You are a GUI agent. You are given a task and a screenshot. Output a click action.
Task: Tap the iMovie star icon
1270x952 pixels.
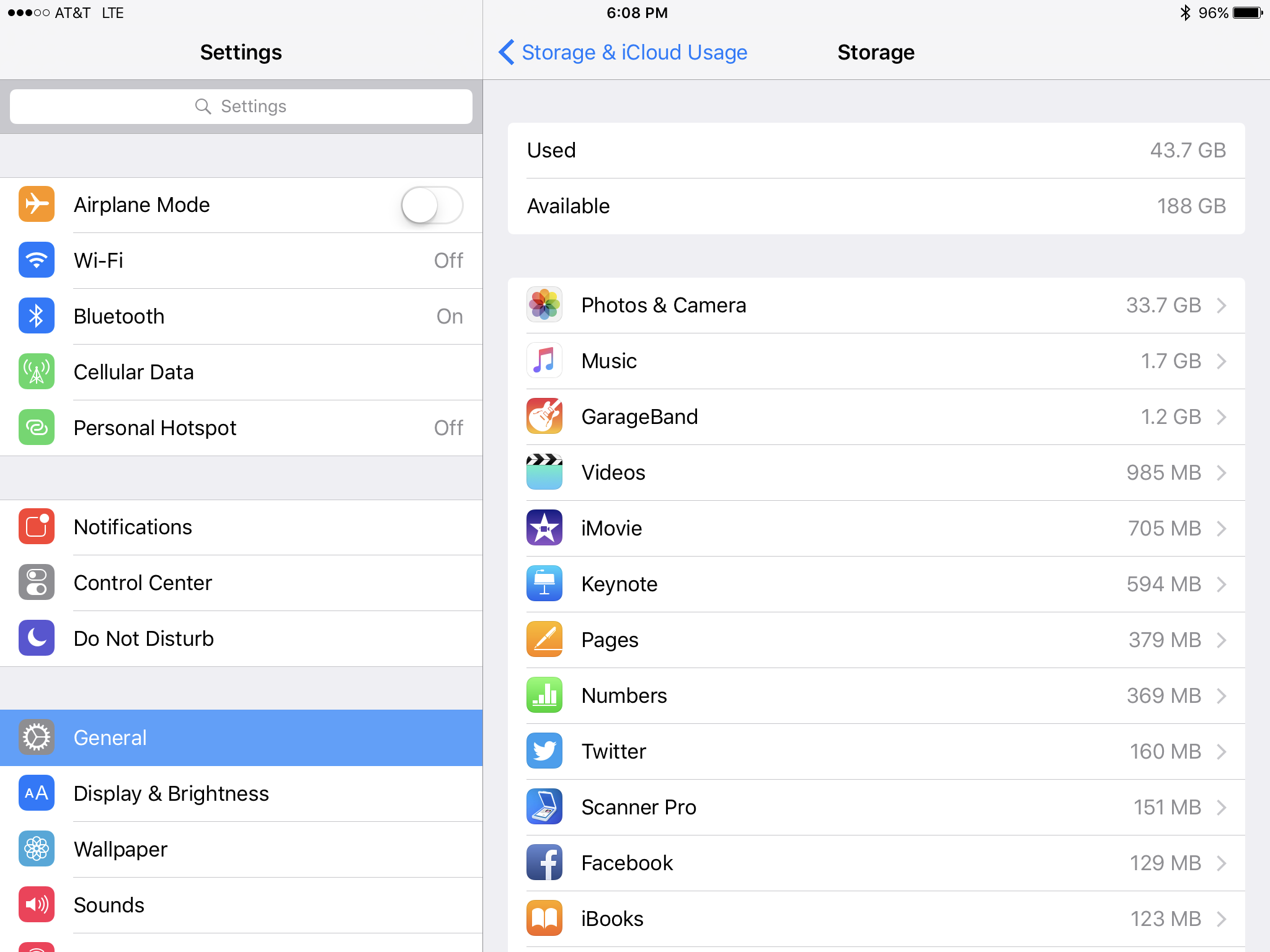tap(544, 528)
